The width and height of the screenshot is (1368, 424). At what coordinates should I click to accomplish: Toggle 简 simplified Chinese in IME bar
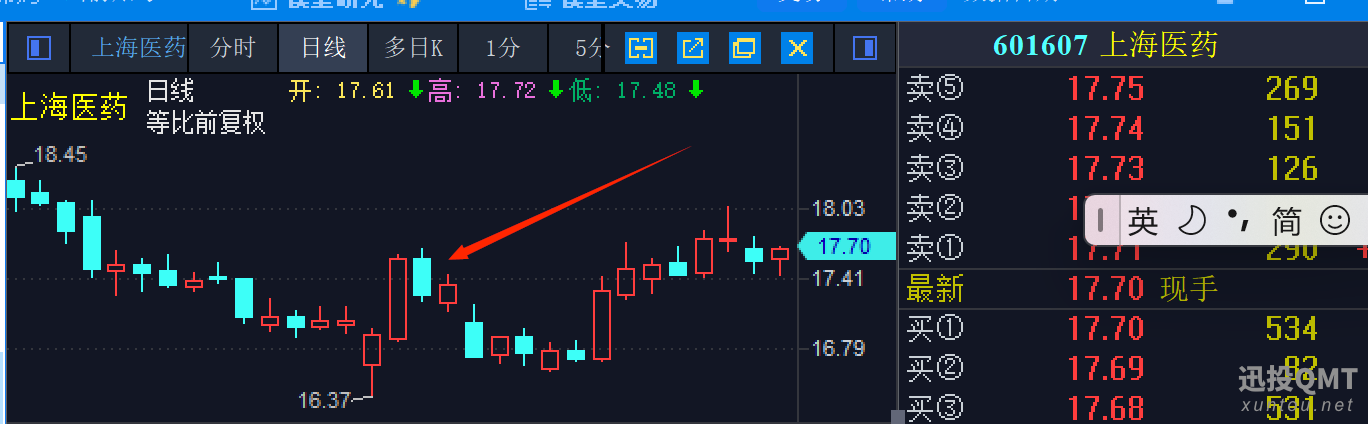click(x=1286, y=221)
